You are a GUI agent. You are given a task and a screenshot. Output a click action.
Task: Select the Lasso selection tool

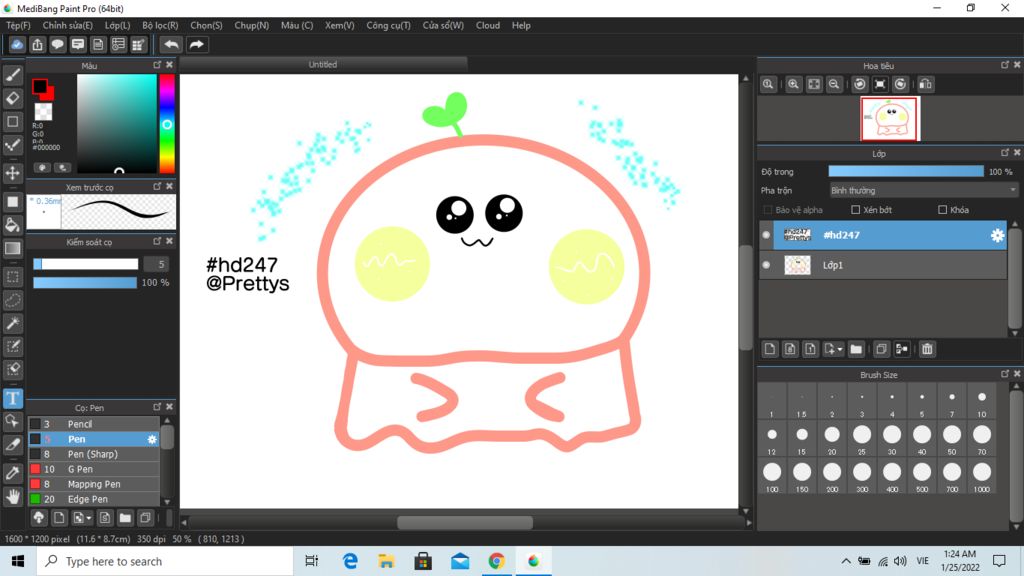coord(12,300)
